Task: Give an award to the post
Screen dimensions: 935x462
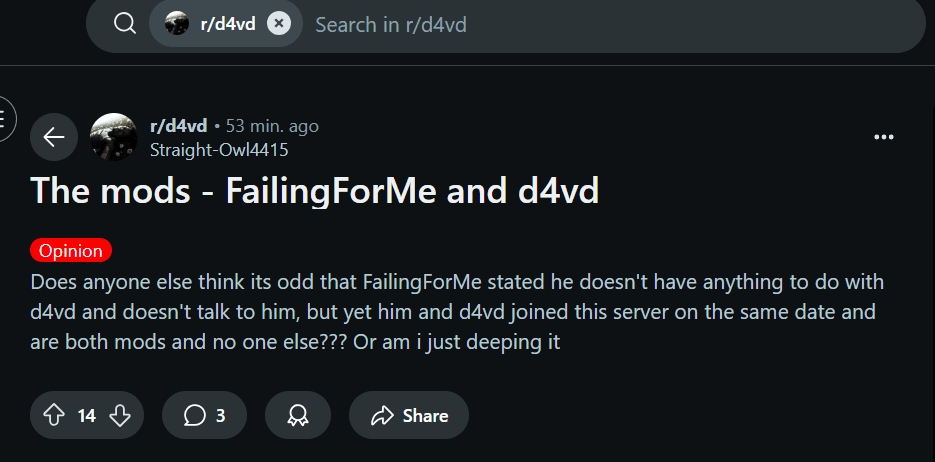Action: 297,415
